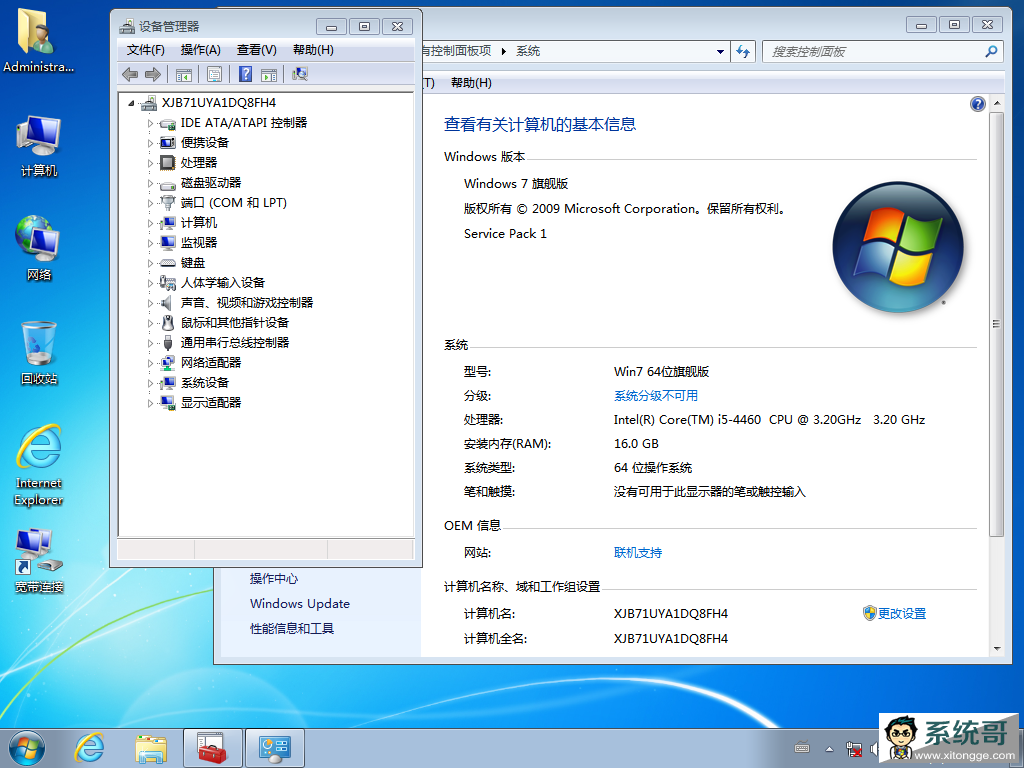Select the Administrator folder desktop icon
1024x768 pixels.
point(38,40)
